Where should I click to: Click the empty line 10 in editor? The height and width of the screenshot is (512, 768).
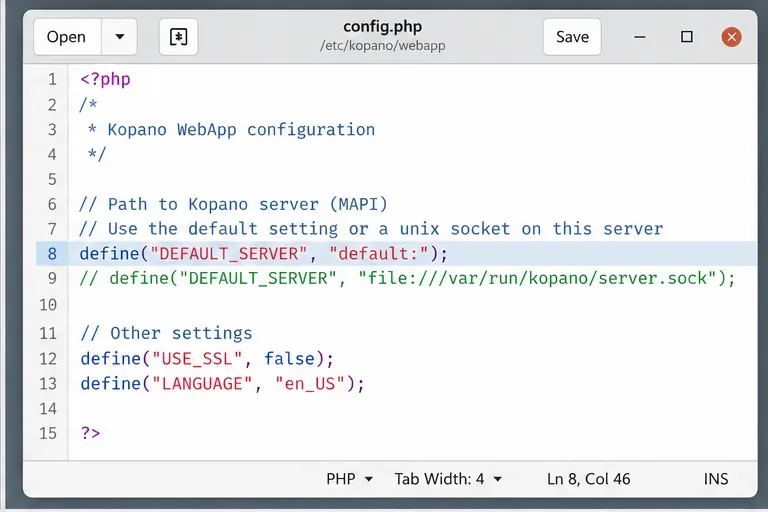[413, 305]
